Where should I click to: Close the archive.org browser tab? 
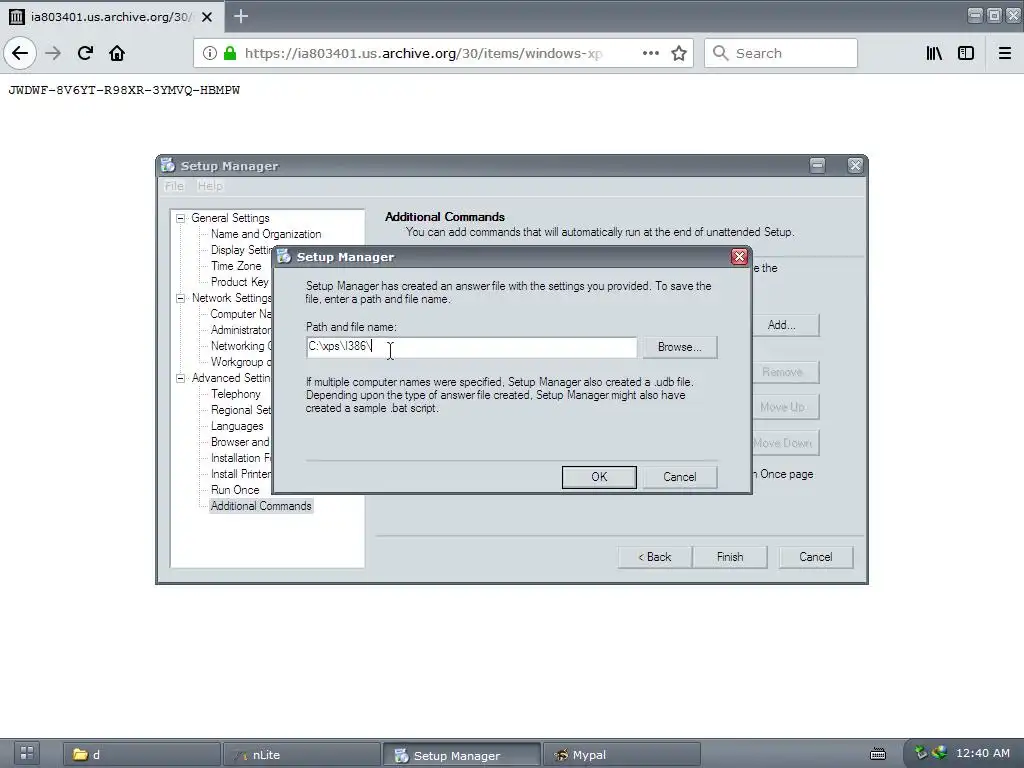click(206, 17)
